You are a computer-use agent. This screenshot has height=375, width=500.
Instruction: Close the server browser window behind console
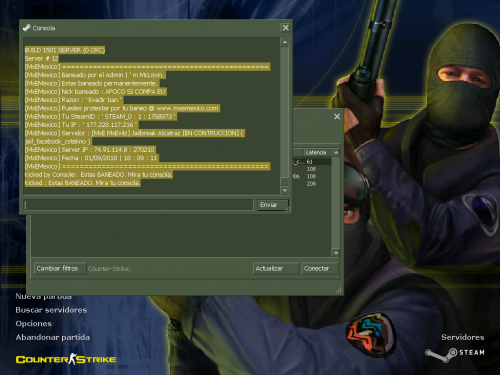pos(337,116)
